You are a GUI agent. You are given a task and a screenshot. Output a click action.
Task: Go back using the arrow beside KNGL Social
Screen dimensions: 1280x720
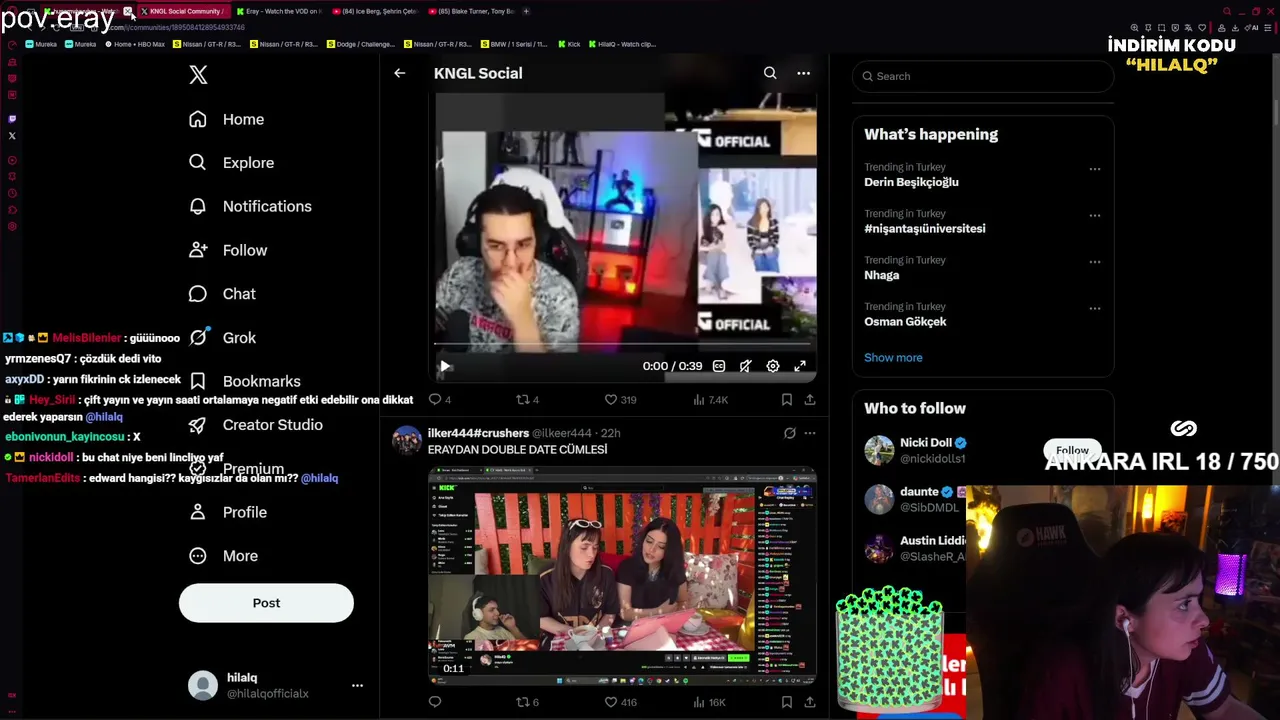(399, 73)
